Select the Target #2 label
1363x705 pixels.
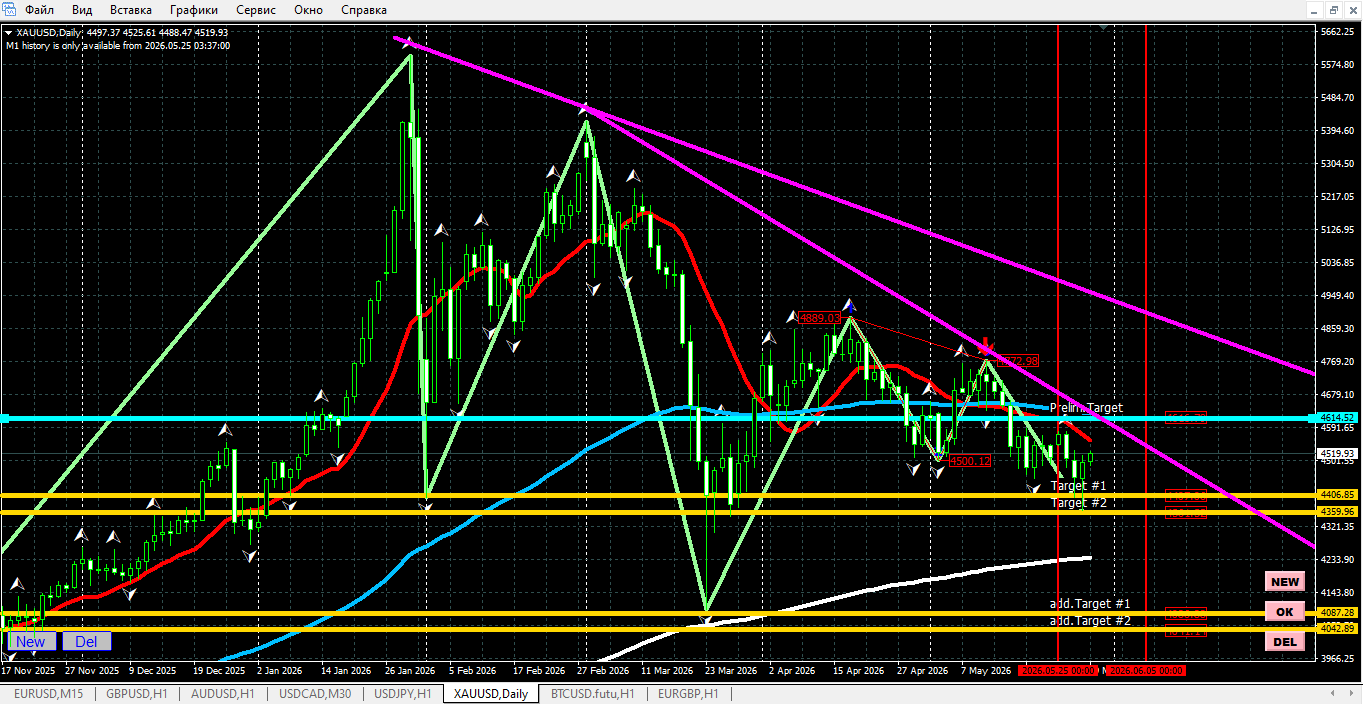click(1078, 503)
